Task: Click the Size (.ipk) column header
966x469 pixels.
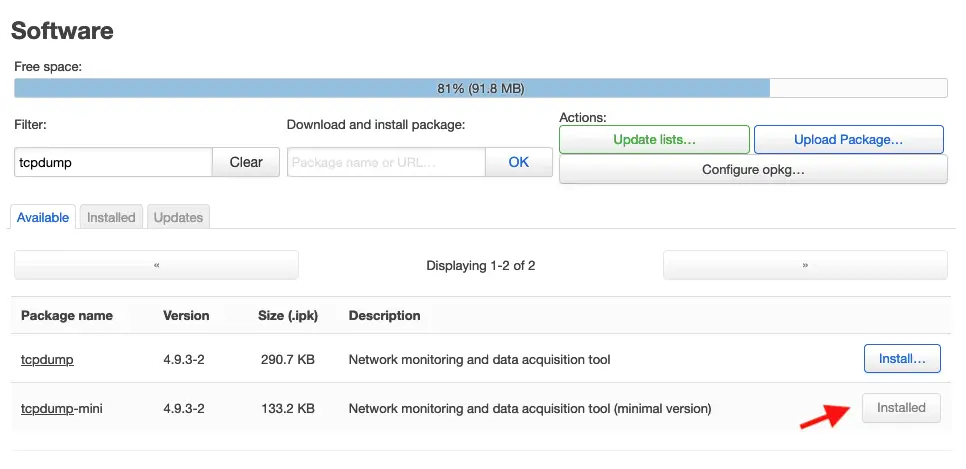Action: (288, 316)
